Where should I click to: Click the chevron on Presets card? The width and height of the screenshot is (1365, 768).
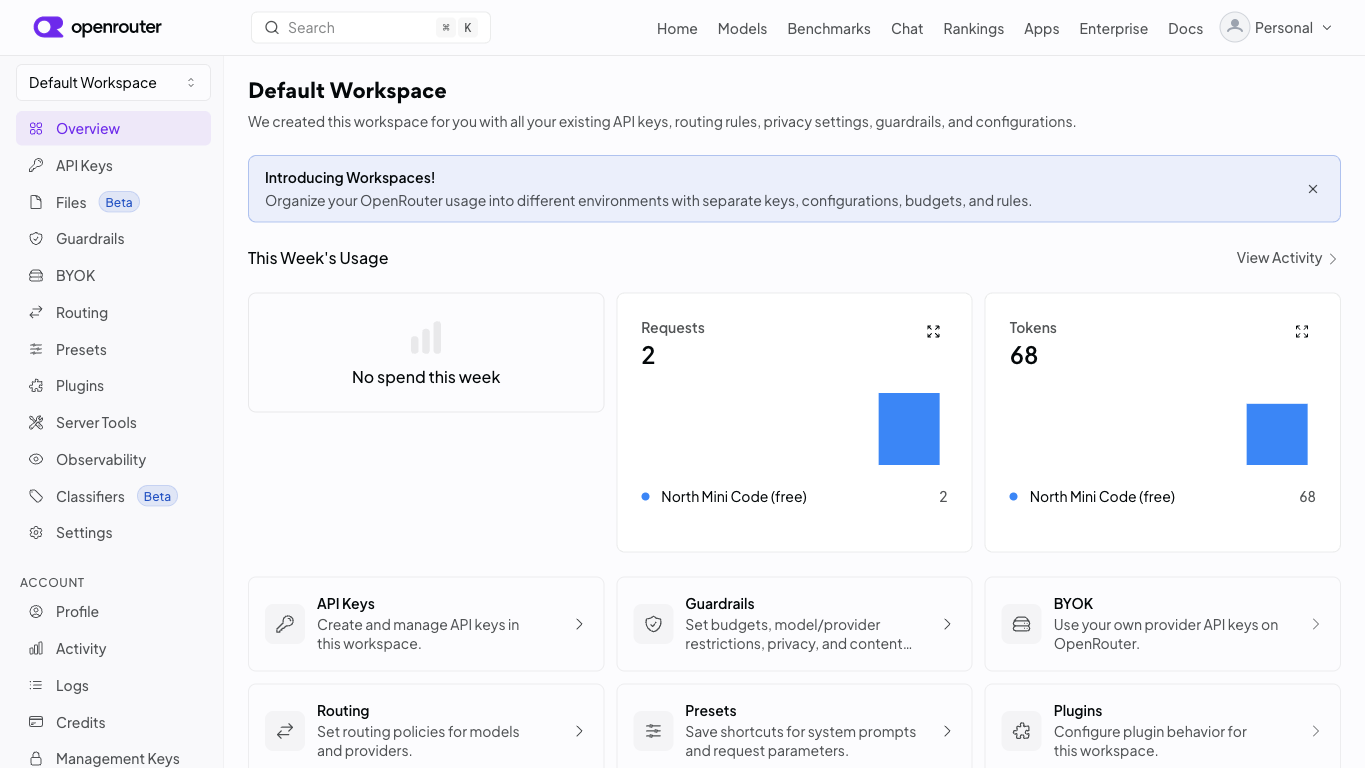tap(947, 731)
